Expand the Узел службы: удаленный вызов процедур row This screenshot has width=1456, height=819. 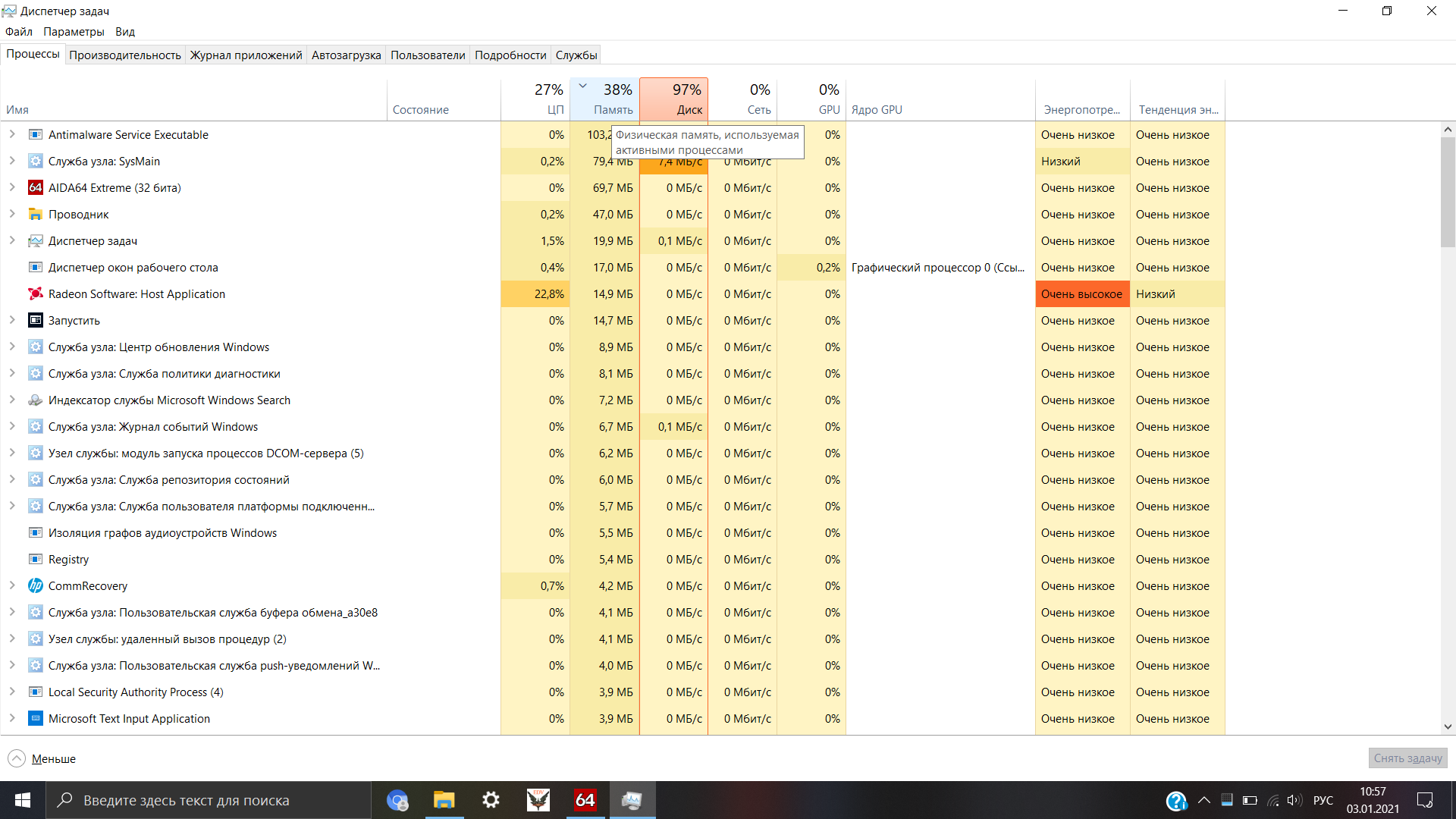[x=12, y=639]
